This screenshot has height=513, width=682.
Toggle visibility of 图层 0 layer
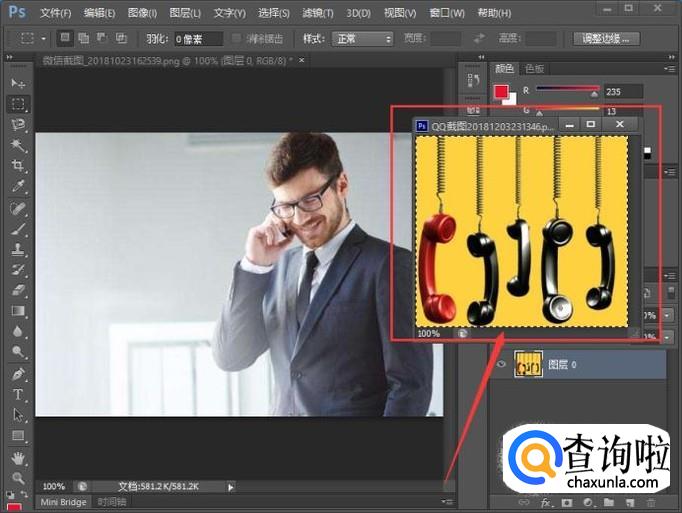point(501,364)
